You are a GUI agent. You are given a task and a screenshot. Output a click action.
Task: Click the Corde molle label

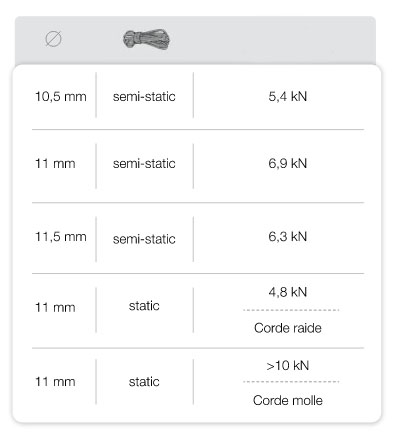pos(288,400)
